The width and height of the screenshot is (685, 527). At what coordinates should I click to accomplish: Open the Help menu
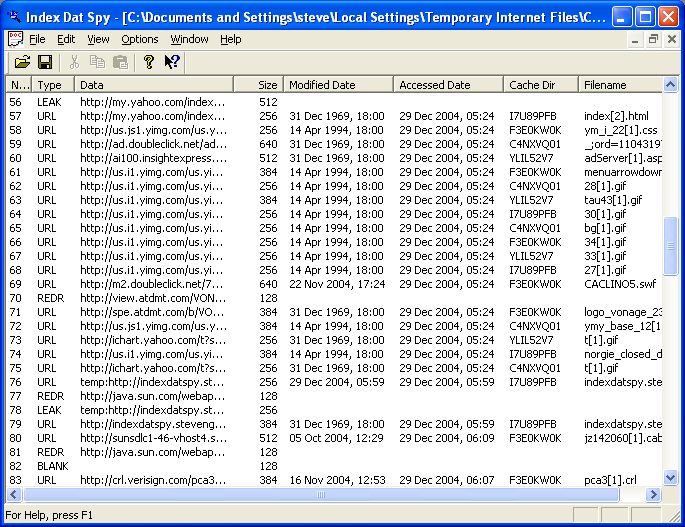click(x=231, y=39)
